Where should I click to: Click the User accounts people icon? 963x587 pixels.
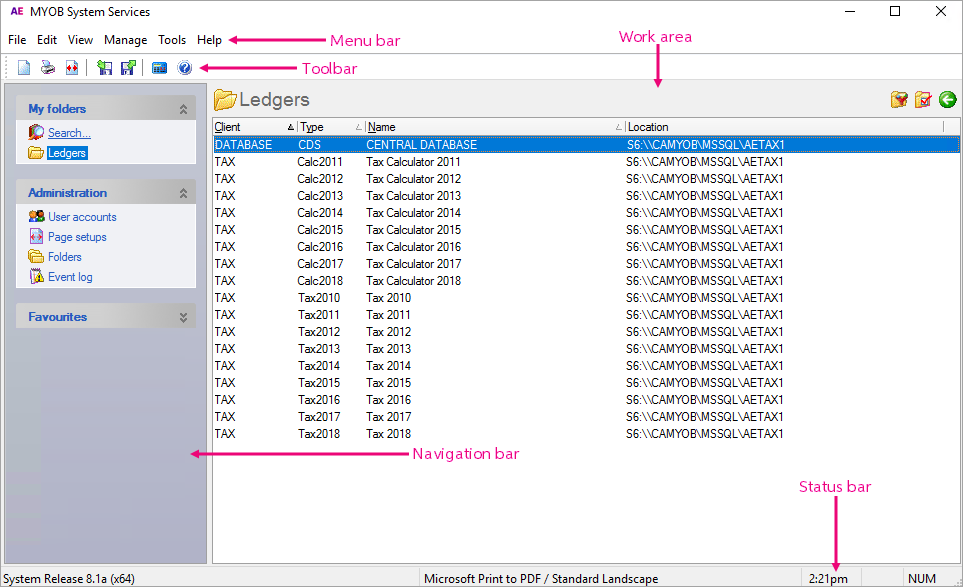tap(36, 216)
